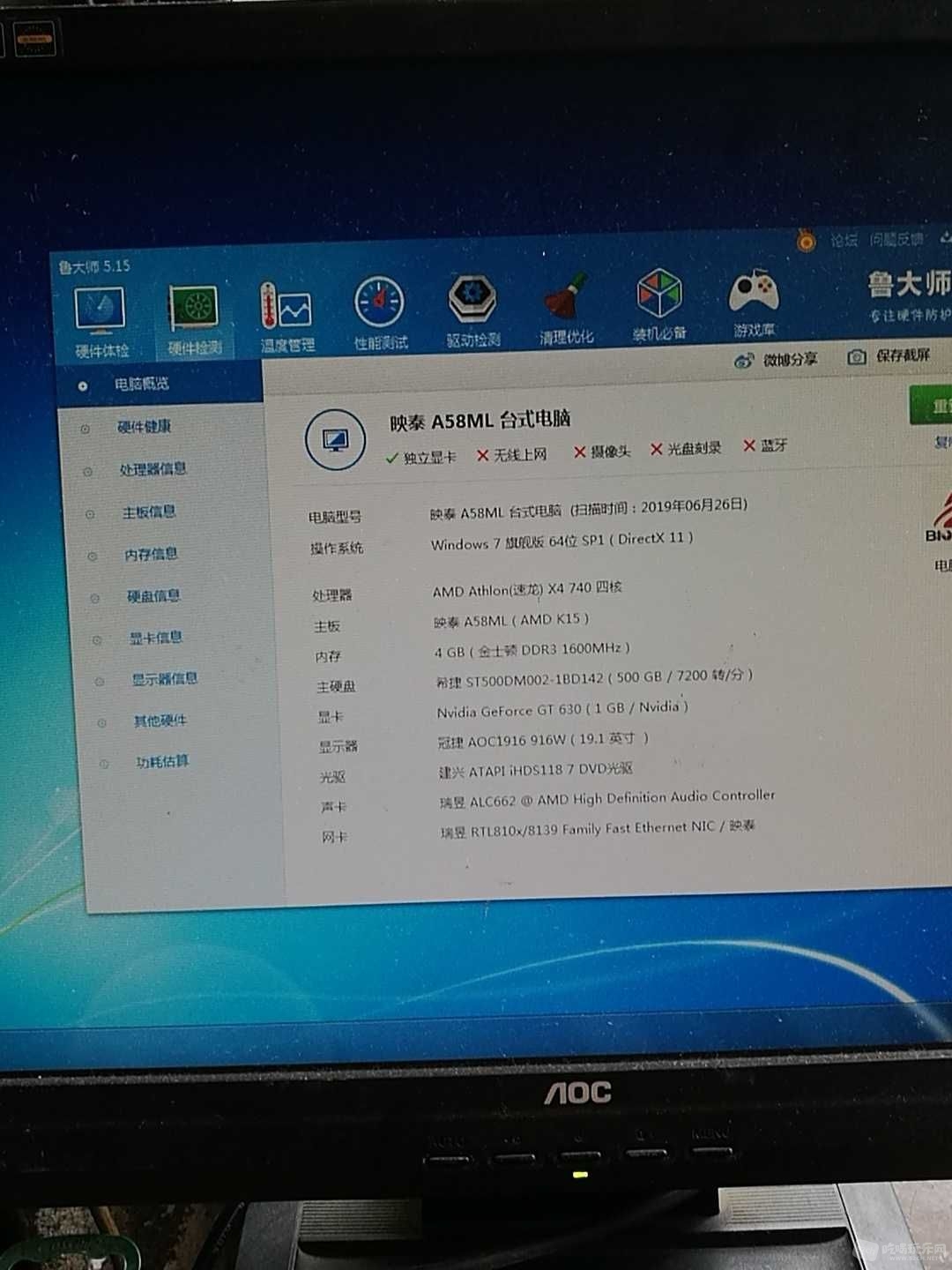
Task: Click 微博分享 Weibo share icon
Action: [x=776, y=360]
